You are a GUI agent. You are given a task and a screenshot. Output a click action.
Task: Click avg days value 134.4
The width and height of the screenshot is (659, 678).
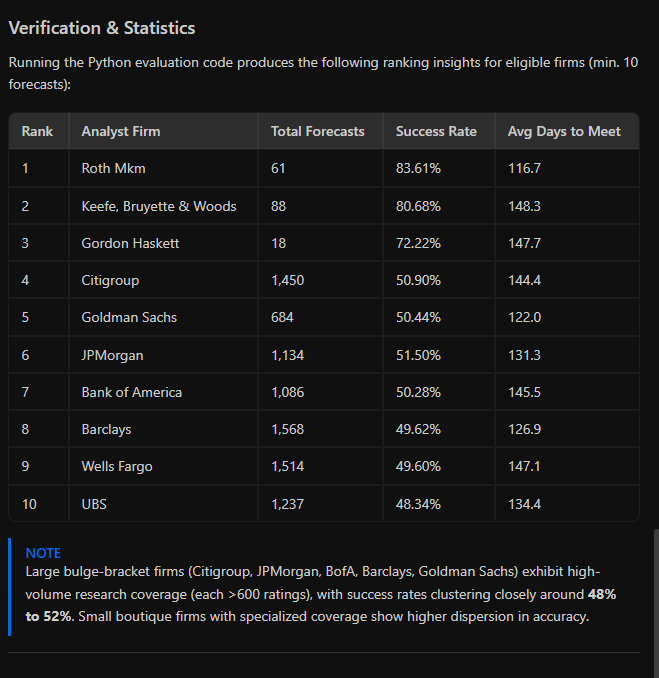pyautogui.click(x=524, y=504)
